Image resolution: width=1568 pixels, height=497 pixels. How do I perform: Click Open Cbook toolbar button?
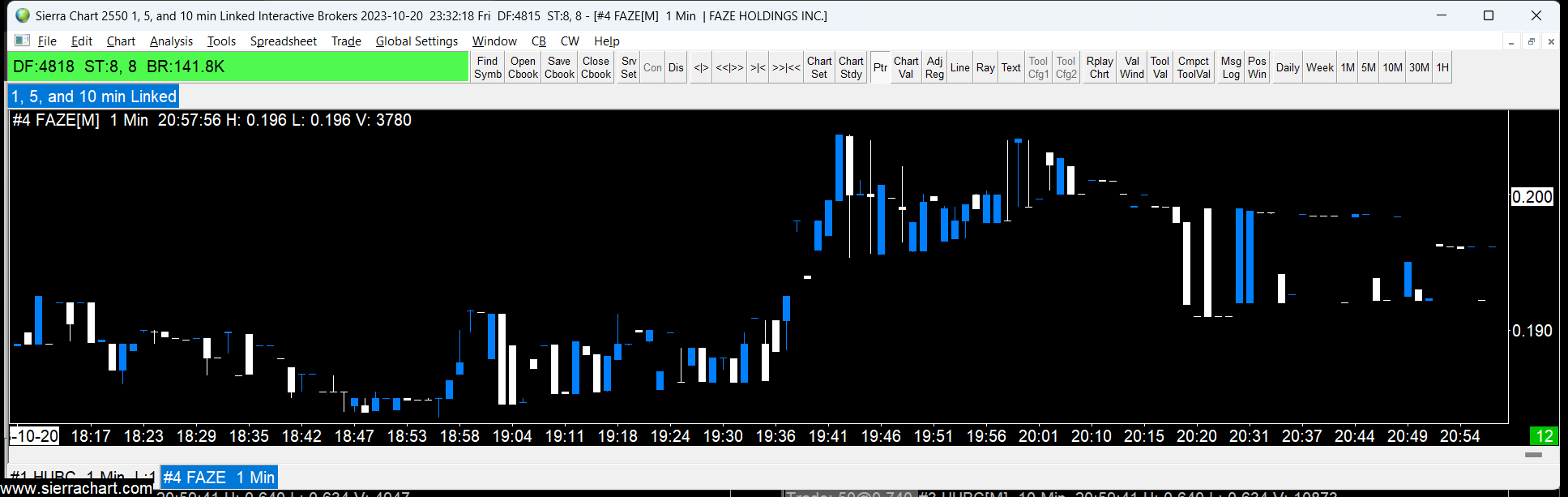tap(523, 67)
